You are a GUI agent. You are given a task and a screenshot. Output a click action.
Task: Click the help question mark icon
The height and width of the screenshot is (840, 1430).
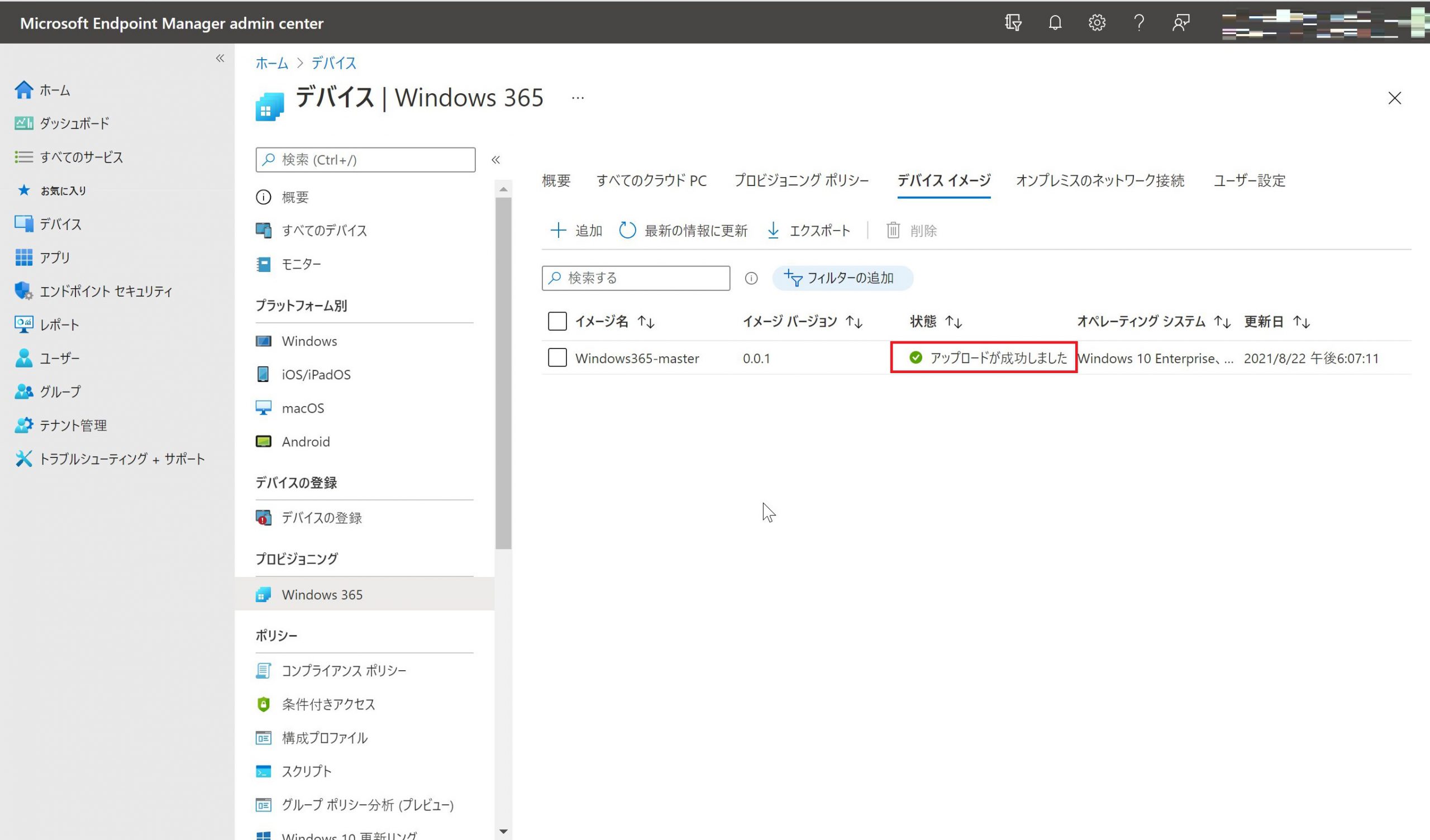[x=1138, y=23]
